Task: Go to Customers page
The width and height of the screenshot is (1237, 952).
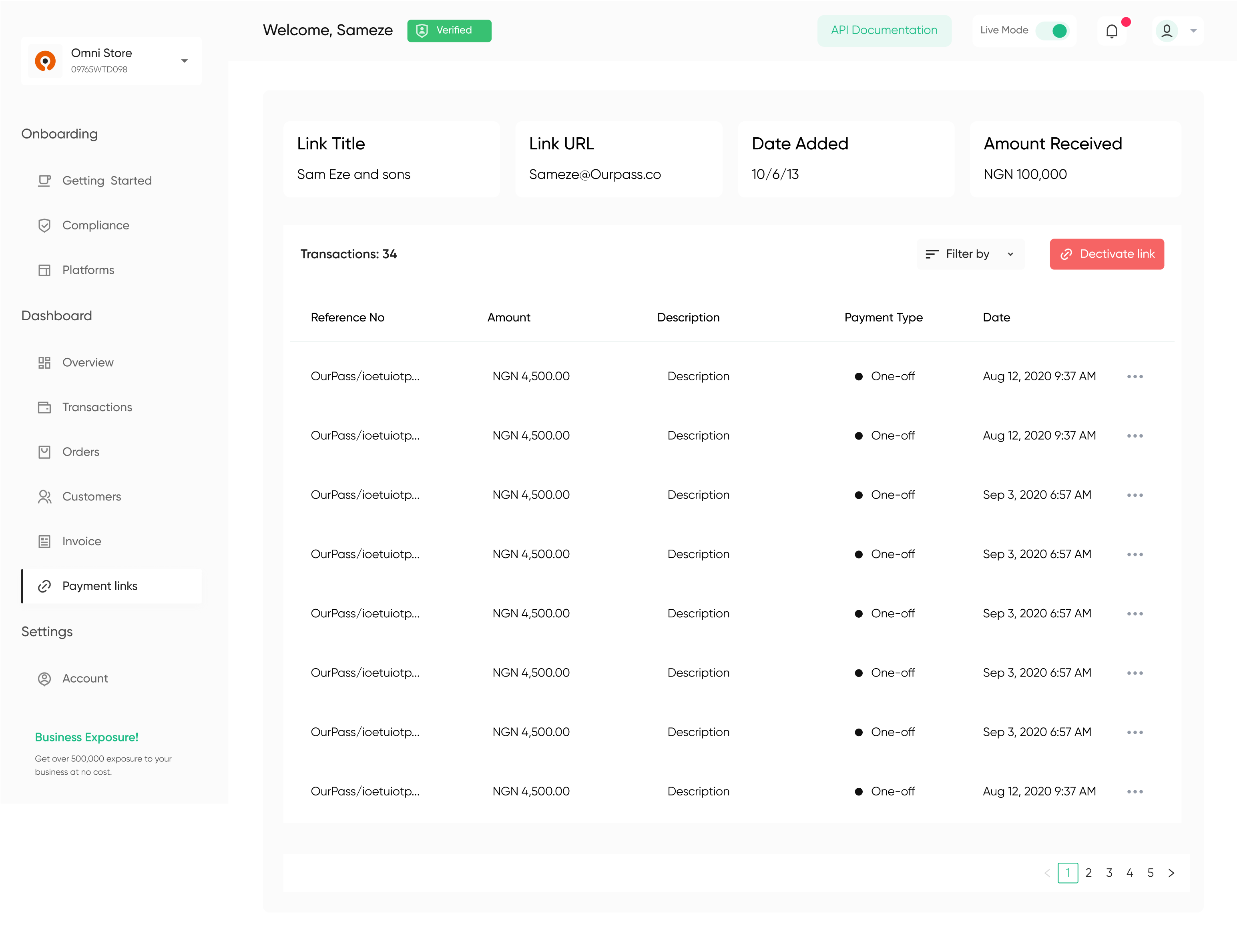Action: tap(92, 497)
